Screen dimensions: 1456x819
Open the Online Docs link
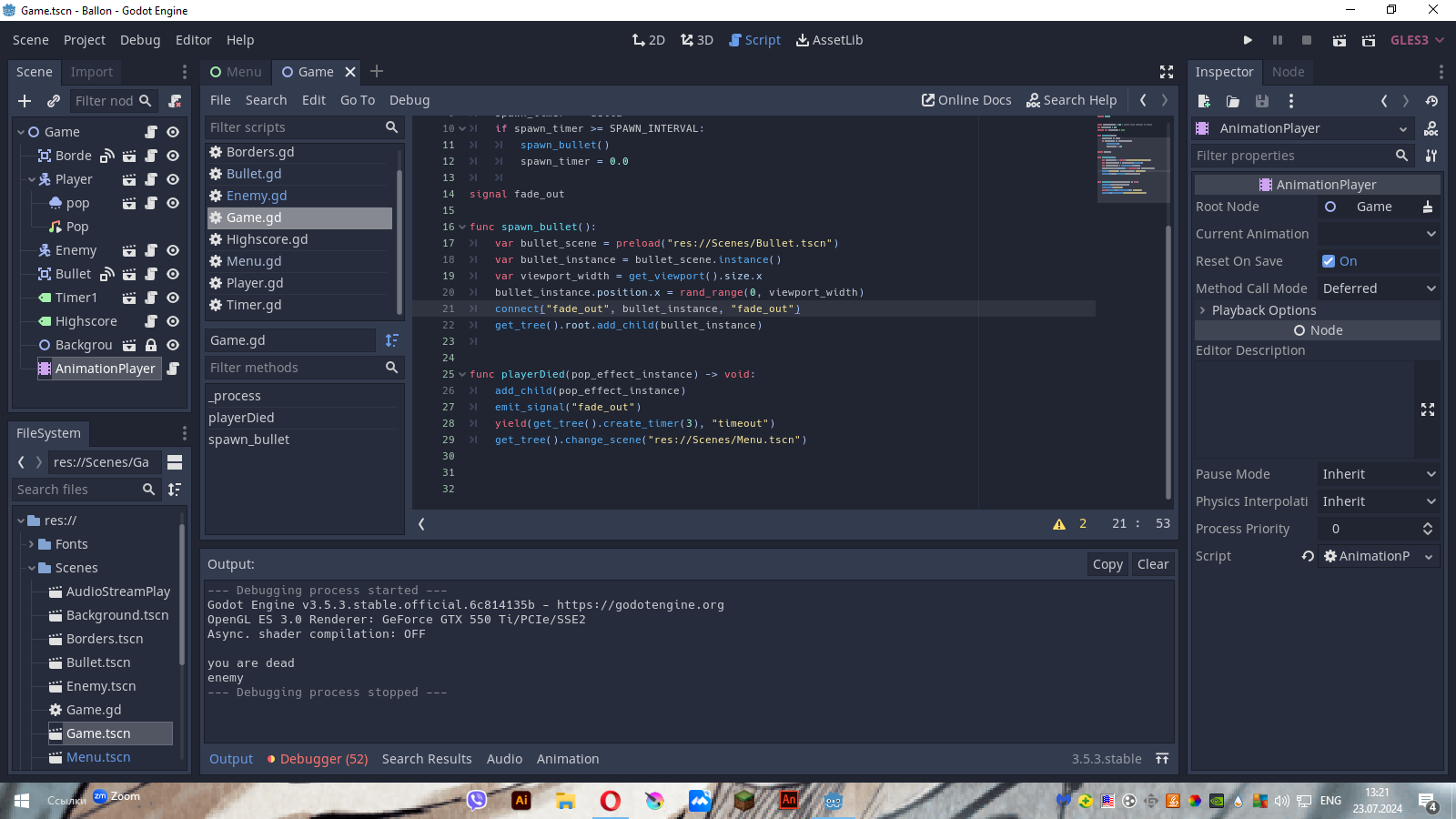[x=966, y=100]
